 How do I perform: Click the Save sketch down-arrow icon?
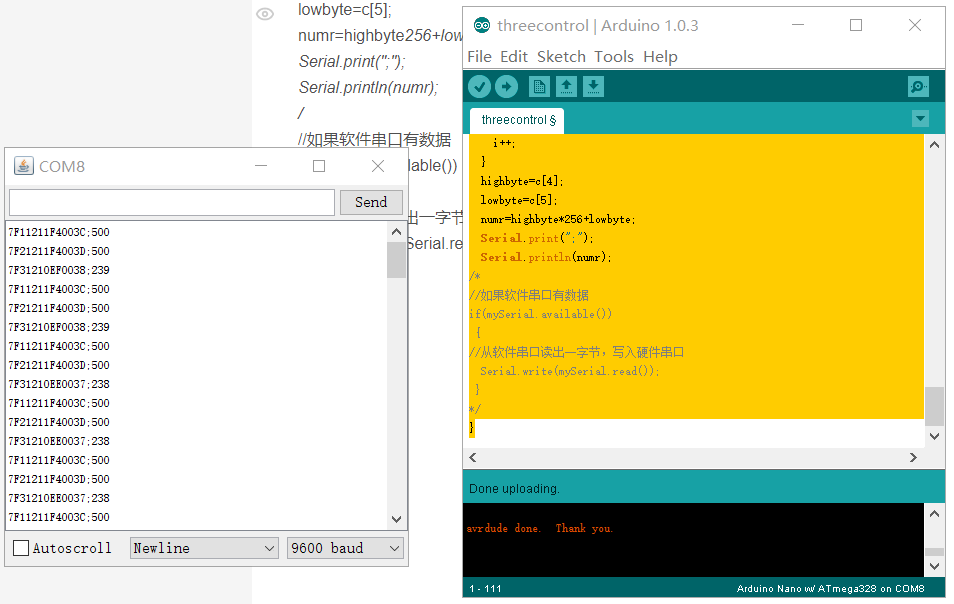(x=593, y=86)
